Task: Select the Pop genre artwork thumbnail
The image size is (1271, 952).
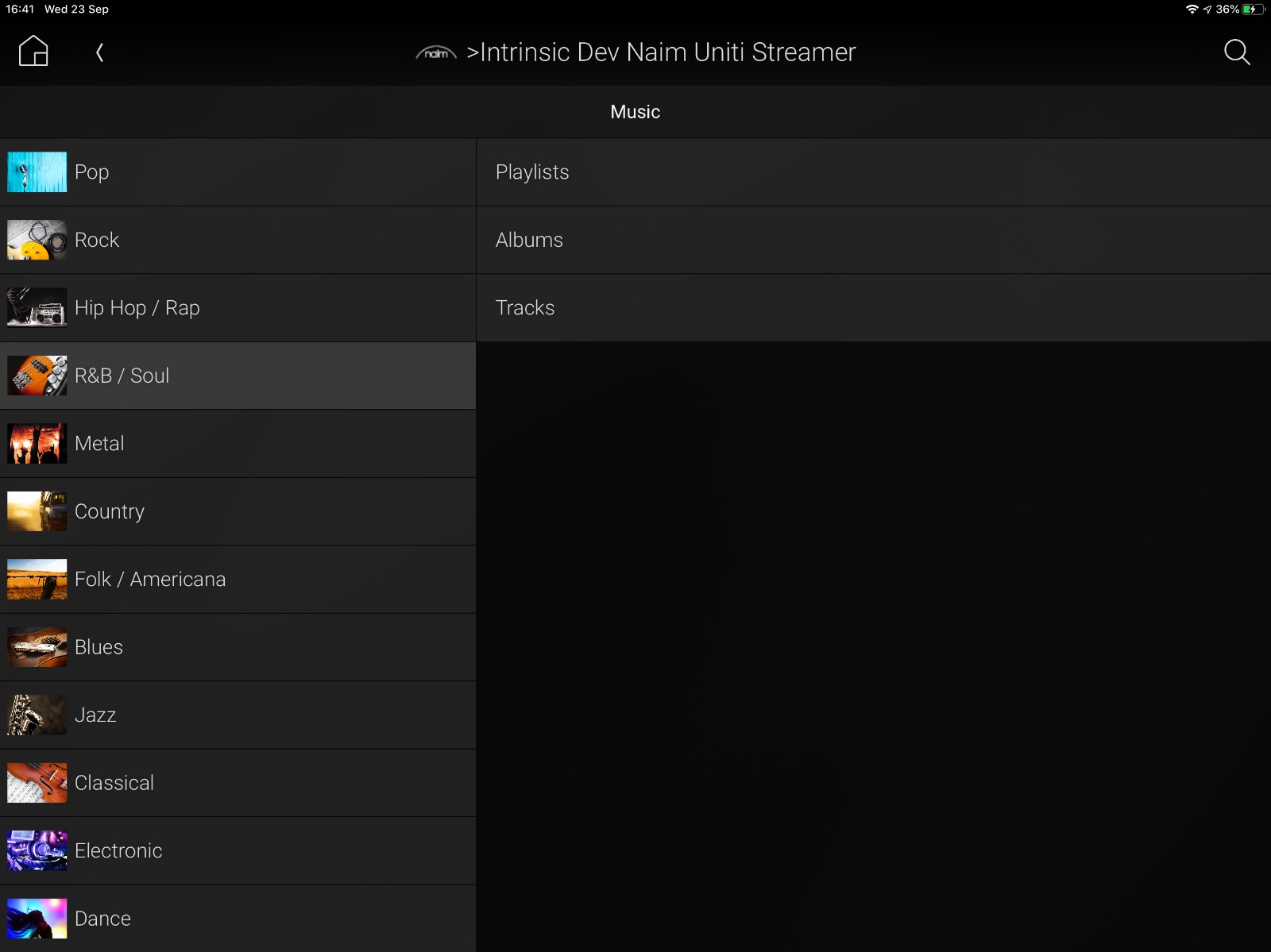Action: pos(37,172)
